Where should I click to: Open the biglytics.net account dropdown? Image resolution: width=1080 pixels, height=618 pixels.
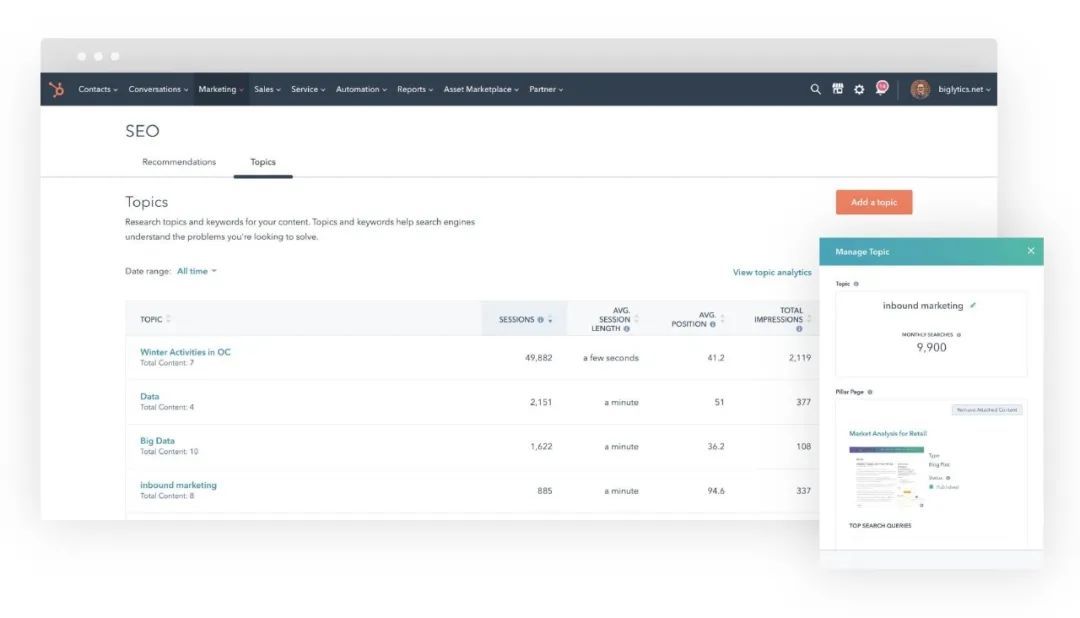[x=964, y=89]
